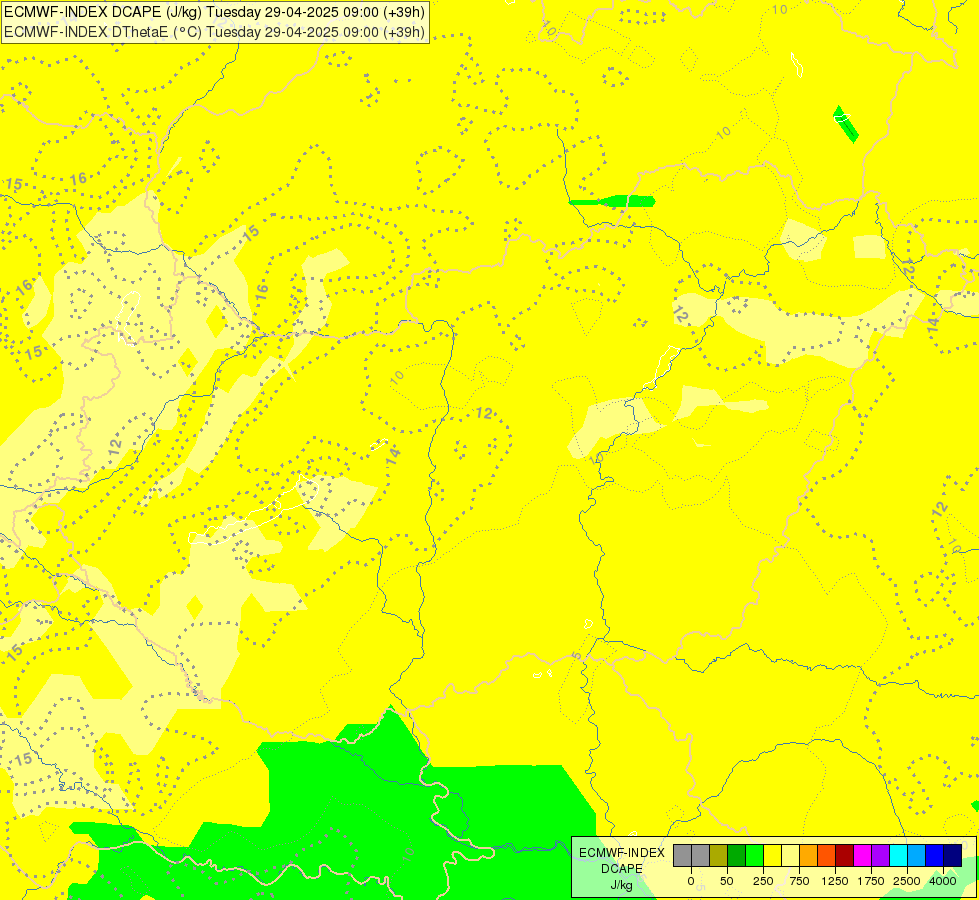Click the DThetaE (°C) title line
The image size is (979, 900).
(x=214, y=32)
